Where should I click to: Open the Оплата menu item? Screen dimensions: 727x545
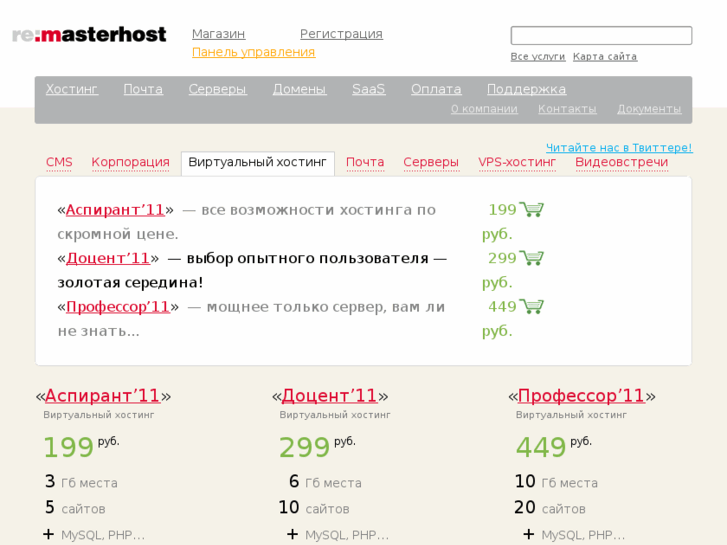pos(436,89)
